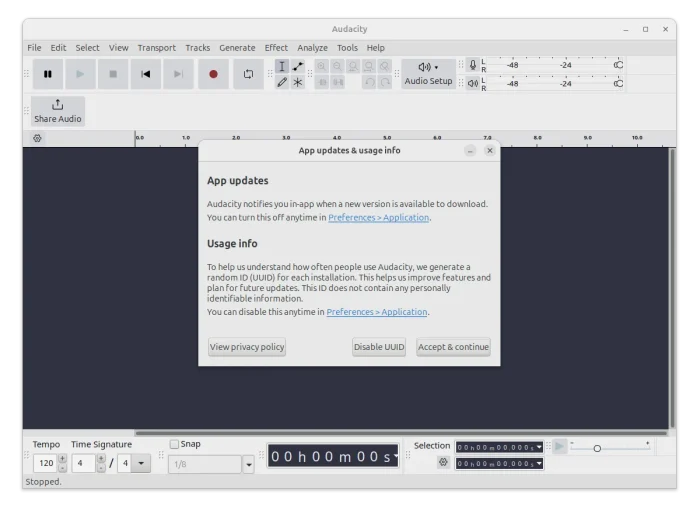The image size is (700, 508).
Task: Click the Undo arrow icon
Action: [x=369, y=82]
